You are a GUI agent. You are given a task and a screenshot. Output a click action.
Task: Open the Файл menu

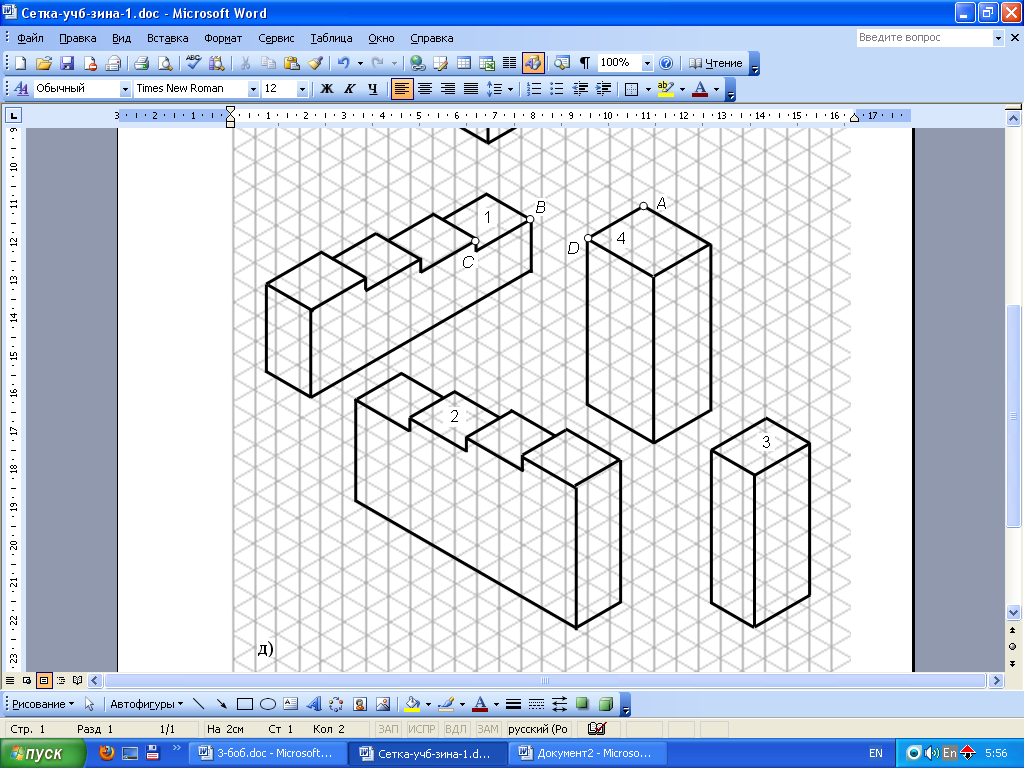pos(30,38)
